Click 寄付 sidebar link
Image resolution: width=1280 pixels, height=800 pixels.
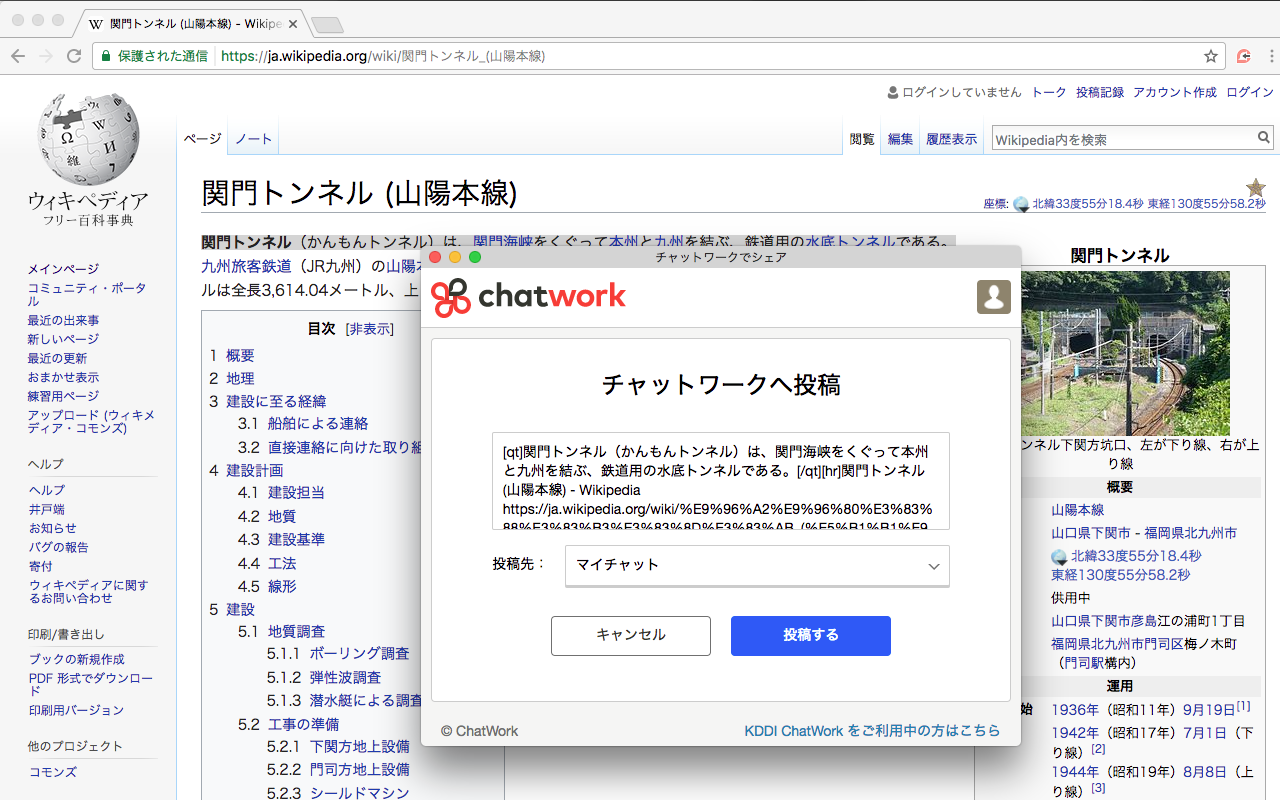click(x=40, y=566)
